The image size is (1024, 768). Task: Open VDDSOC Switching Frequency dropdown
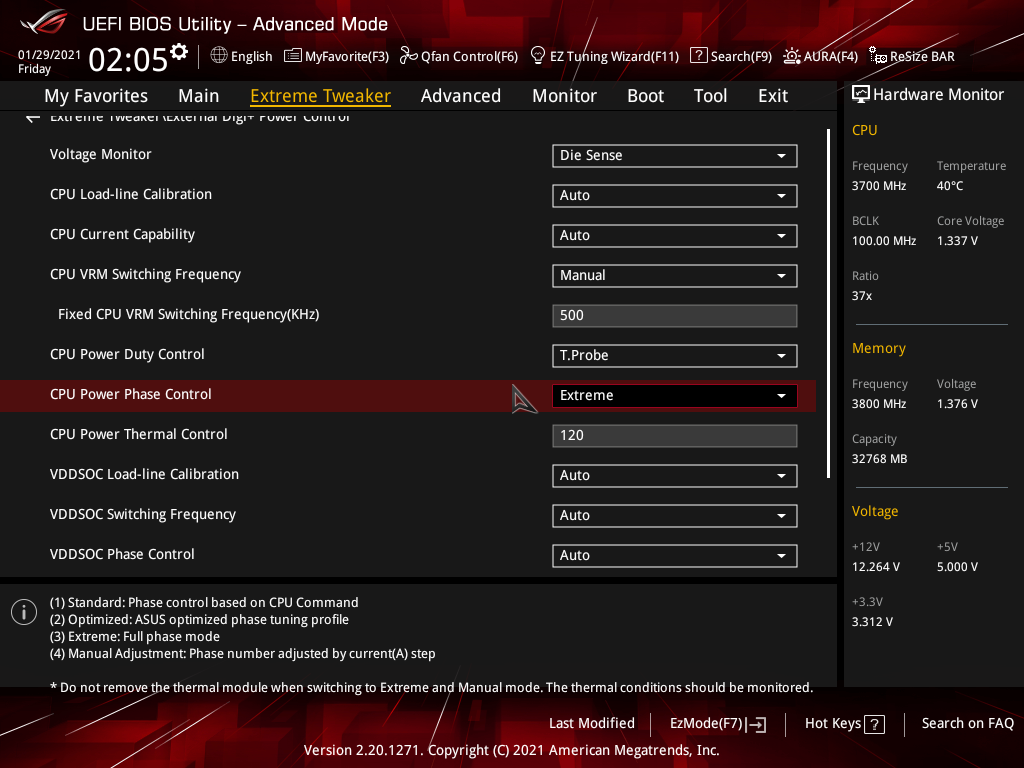coord(675,515)
